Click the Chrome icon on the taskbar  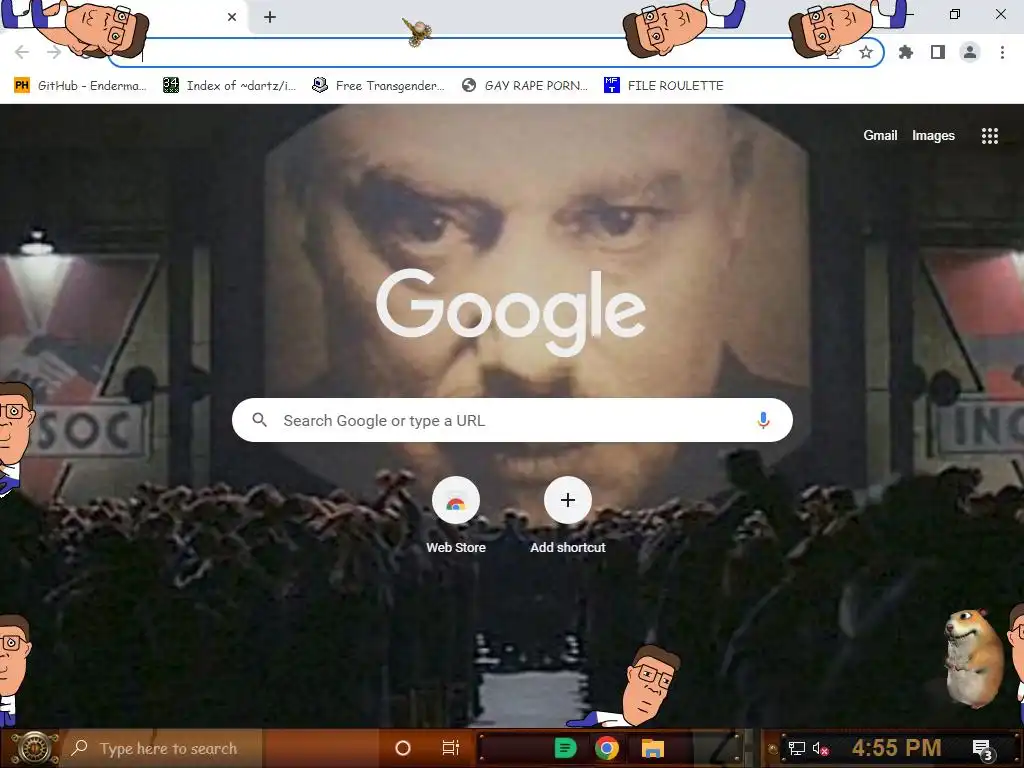(x=607, y=748)
